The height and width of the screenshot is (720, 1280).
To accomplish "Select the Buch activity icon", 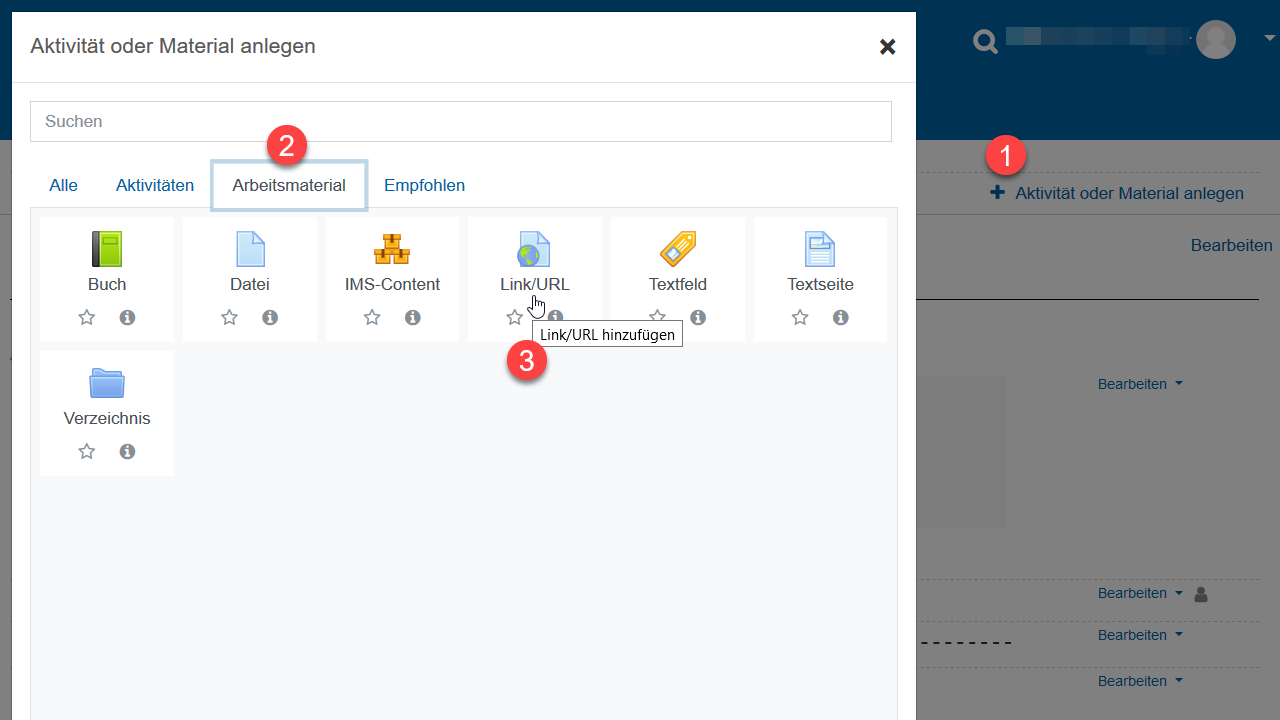I will click(107, 249).
